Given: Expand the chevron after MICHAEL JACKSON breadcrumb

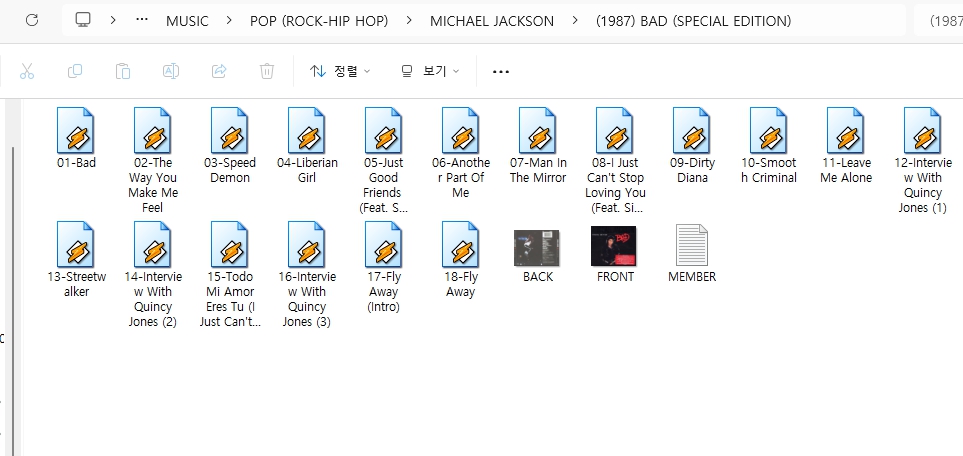Looking at the screenshot, I should pyautogui.click(x=575, y=21).
